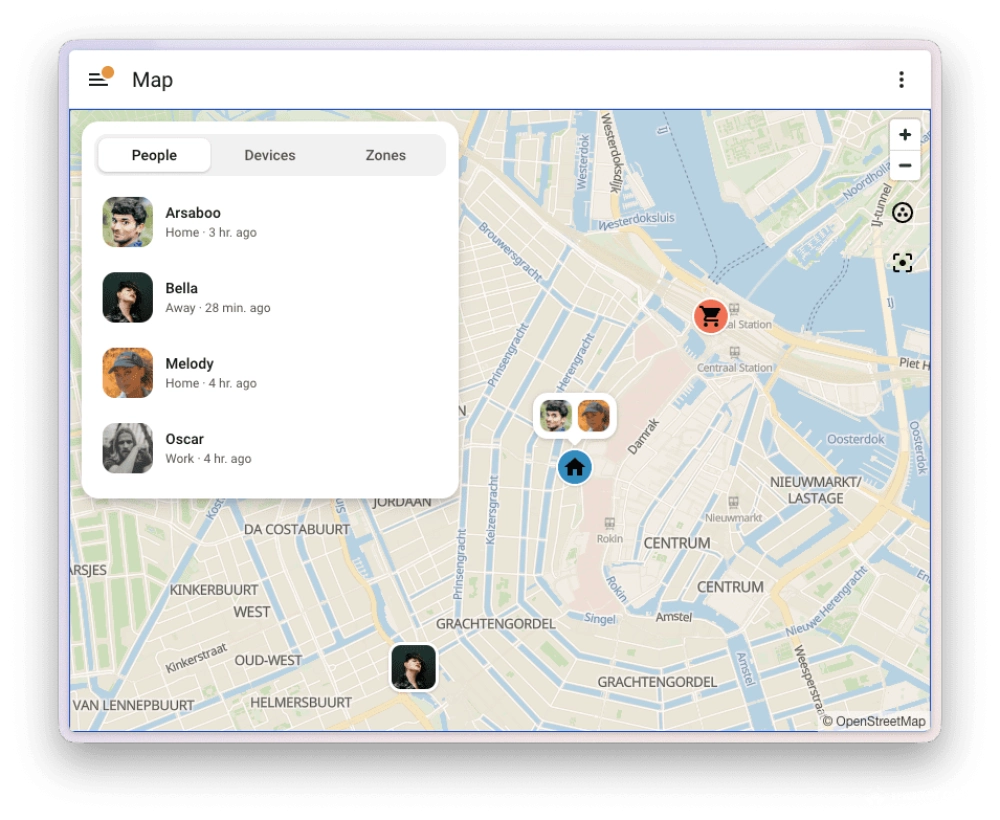Click the blue Home zone marker
Viewport: 1000px width, 820px height.
574,467
